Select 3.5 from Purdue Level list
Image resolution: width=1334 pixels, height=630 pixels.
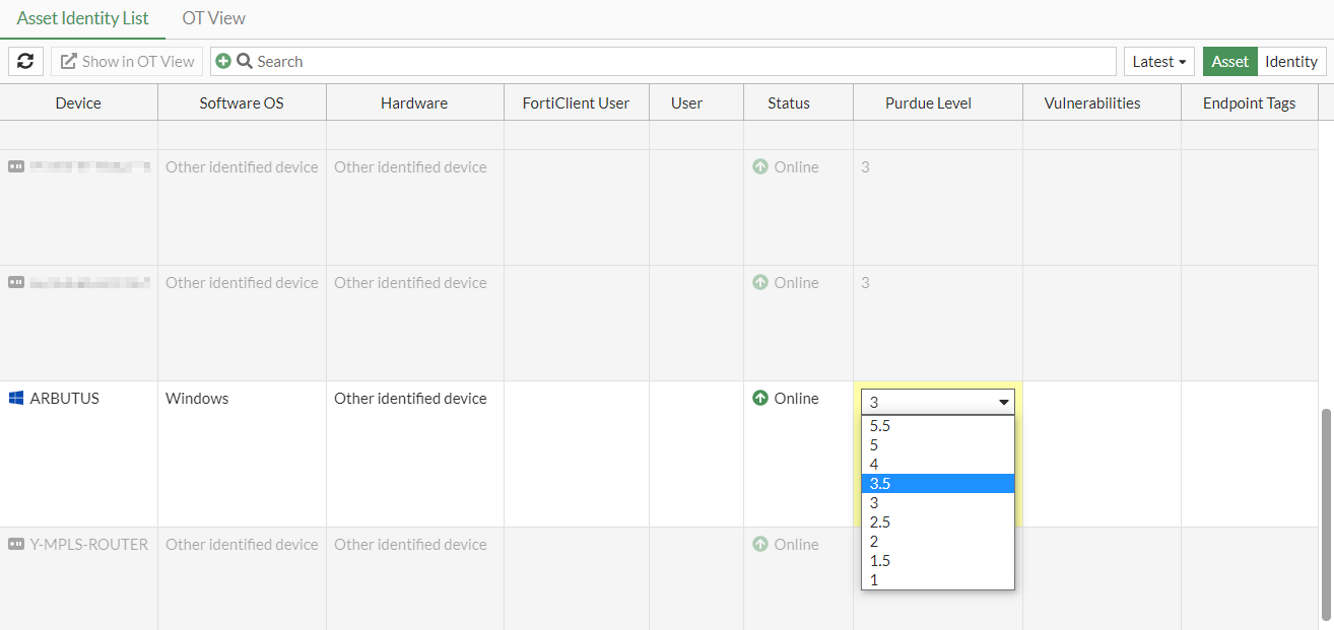pyautogui.click(x=937, y=483)
